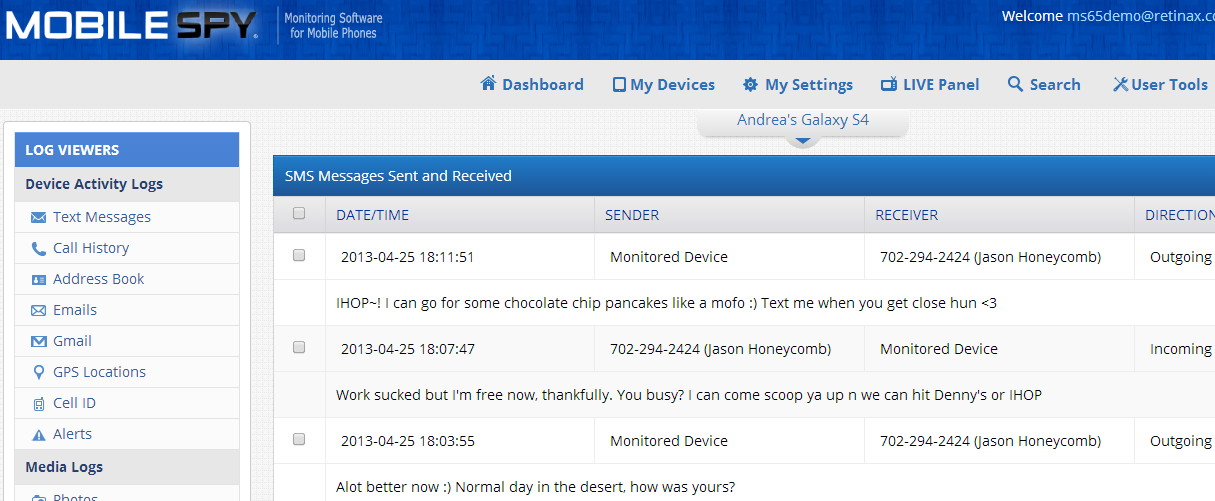Open My Settings in the top navigation
This screenshot has height=501, width=1215.
coord(798,85)
